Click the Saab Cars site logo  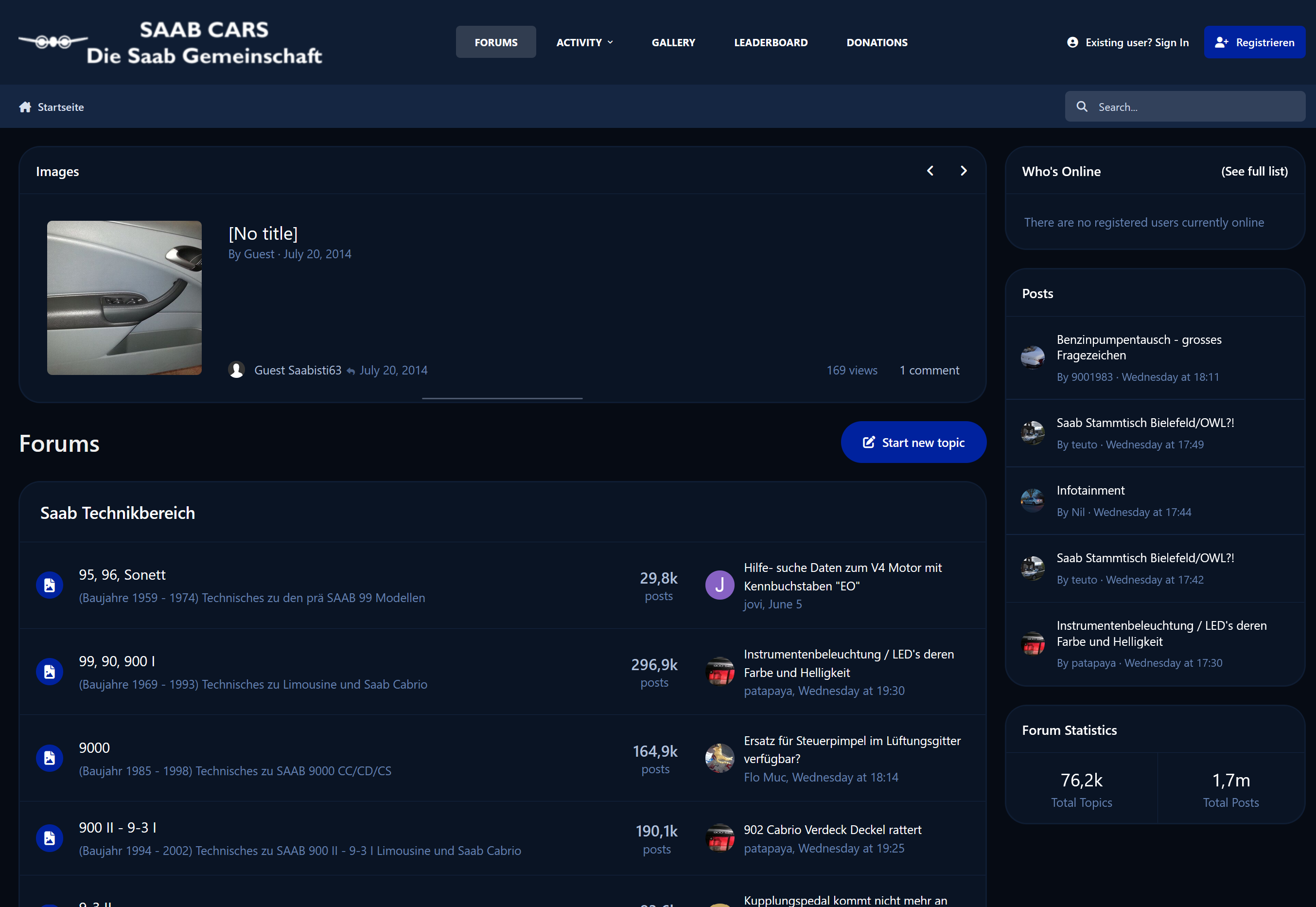click(170, 43)
